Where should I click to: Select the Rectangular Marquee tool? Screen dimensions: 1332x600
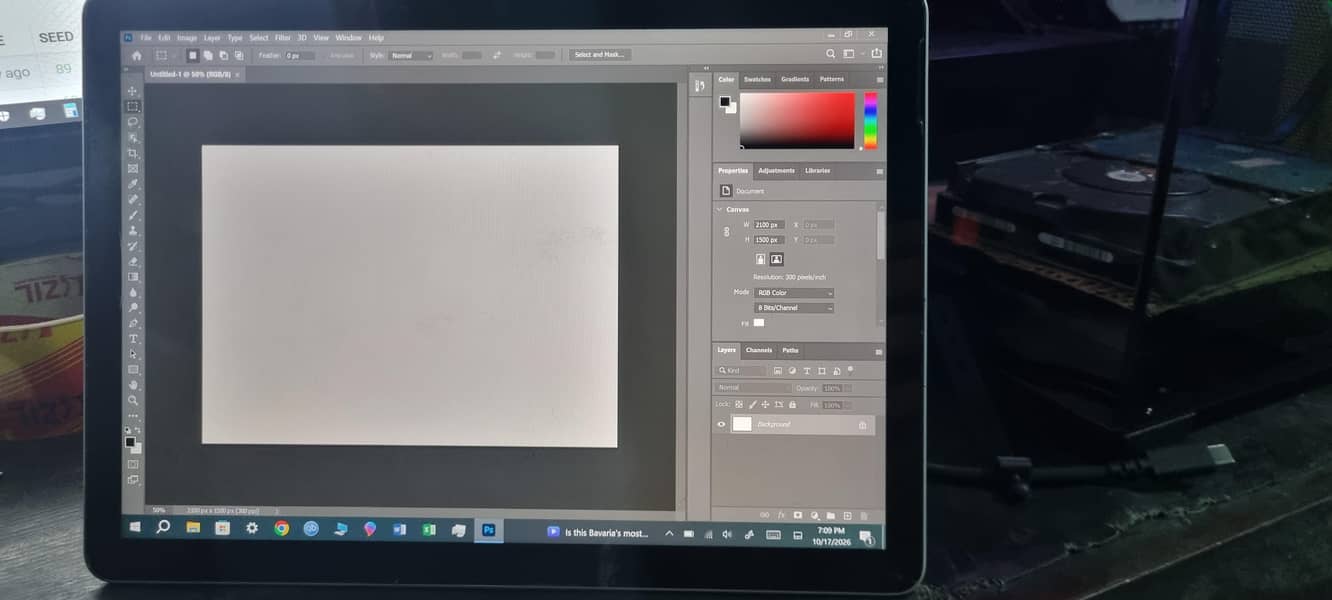(132, 106)
